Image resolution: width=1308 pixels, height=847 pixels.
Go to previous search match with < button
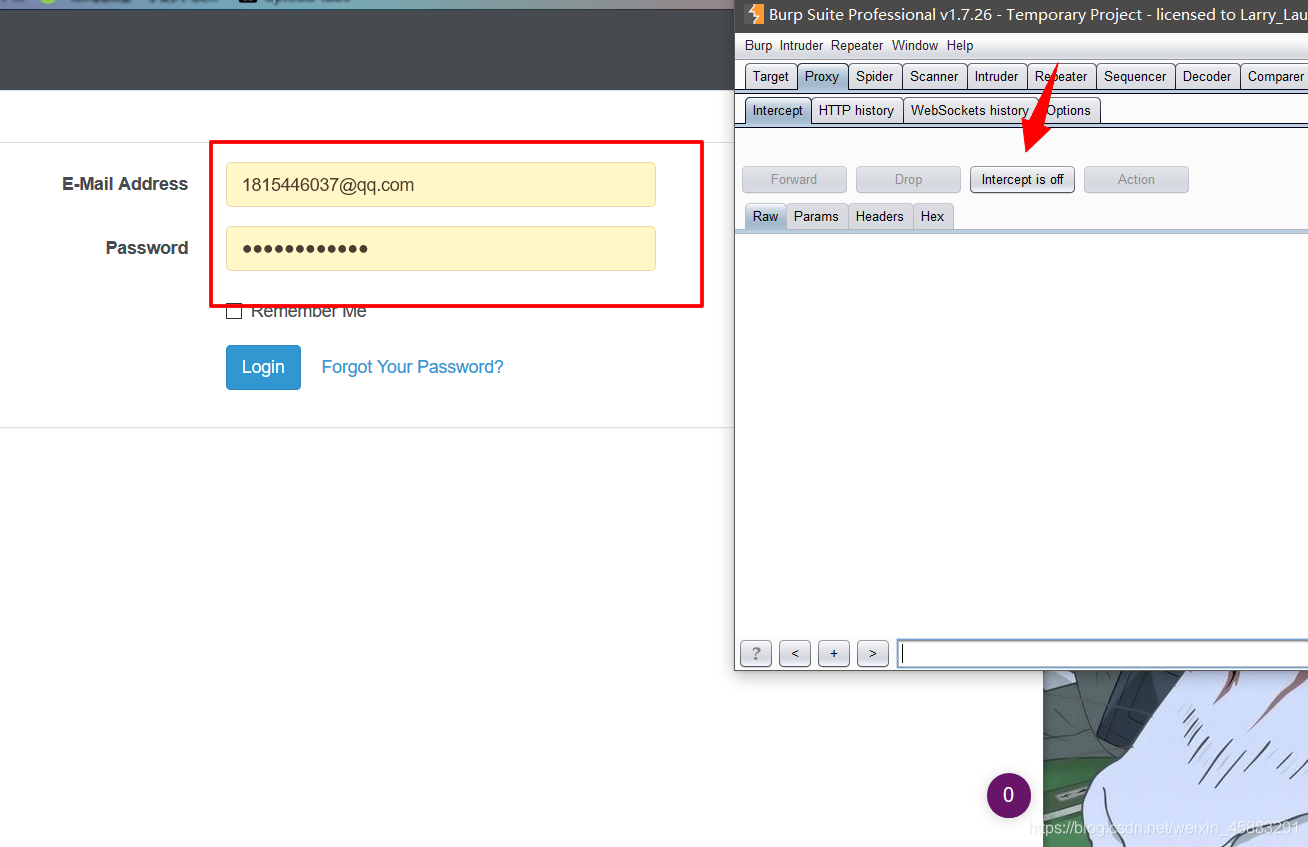795,654
